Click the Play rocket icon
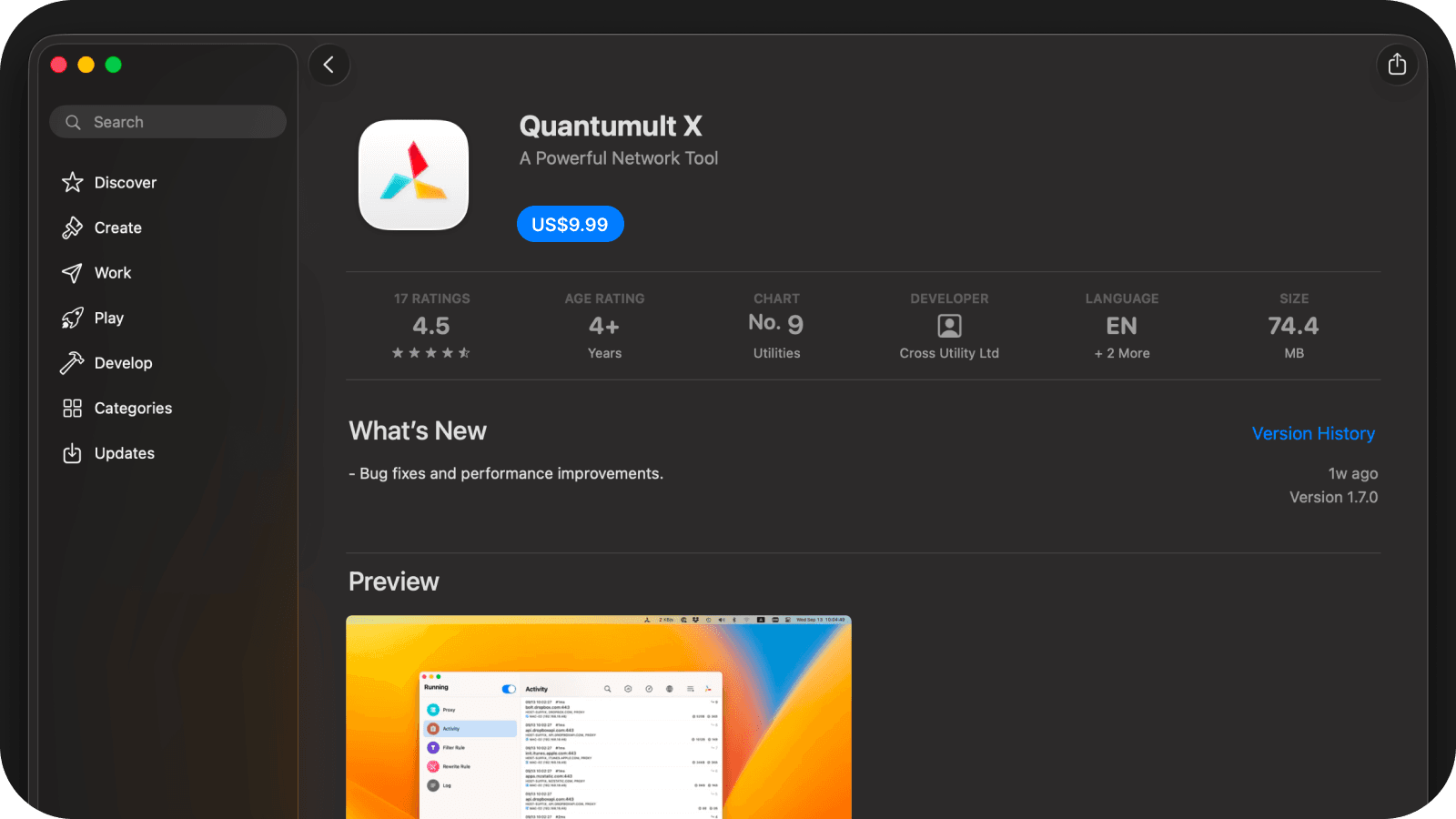The height and width of the screenshot is (819, 1456). 73,318
